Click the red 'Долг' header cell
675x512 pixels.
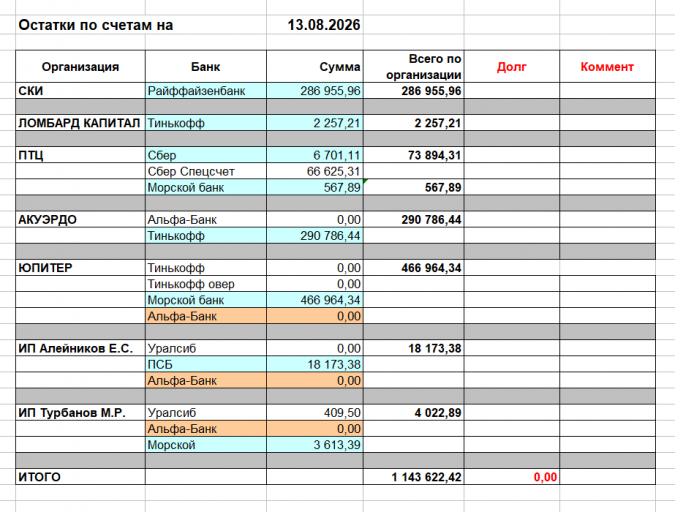pos(512,67)
